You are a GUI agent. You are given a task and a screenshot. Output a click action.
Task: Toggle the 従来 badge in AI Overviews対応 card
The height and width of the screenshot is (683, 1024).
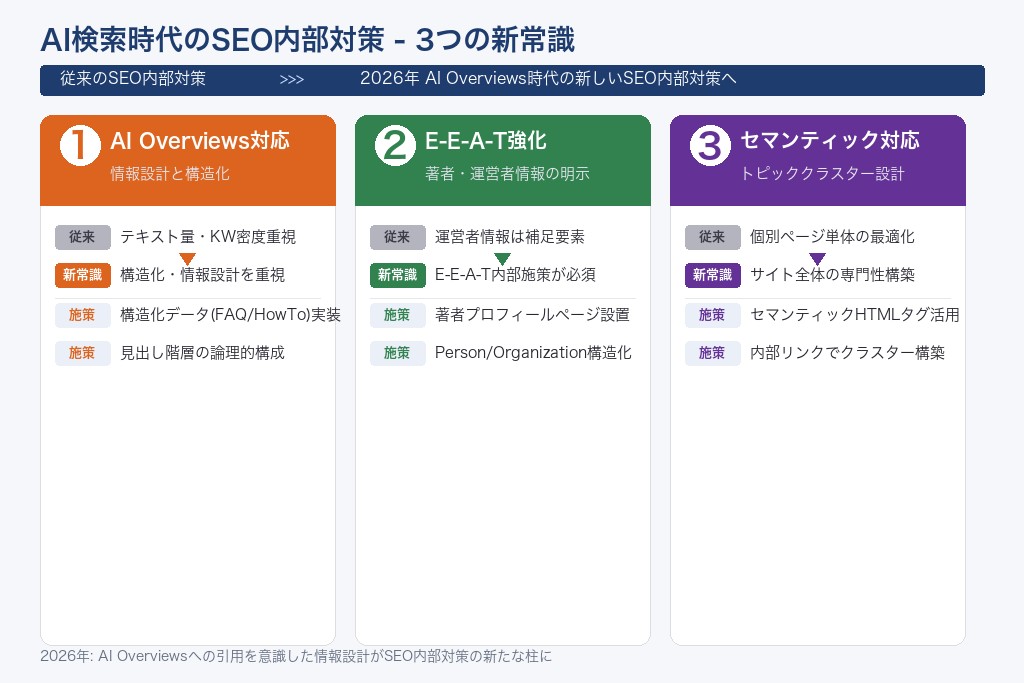[x=82, y=237]
